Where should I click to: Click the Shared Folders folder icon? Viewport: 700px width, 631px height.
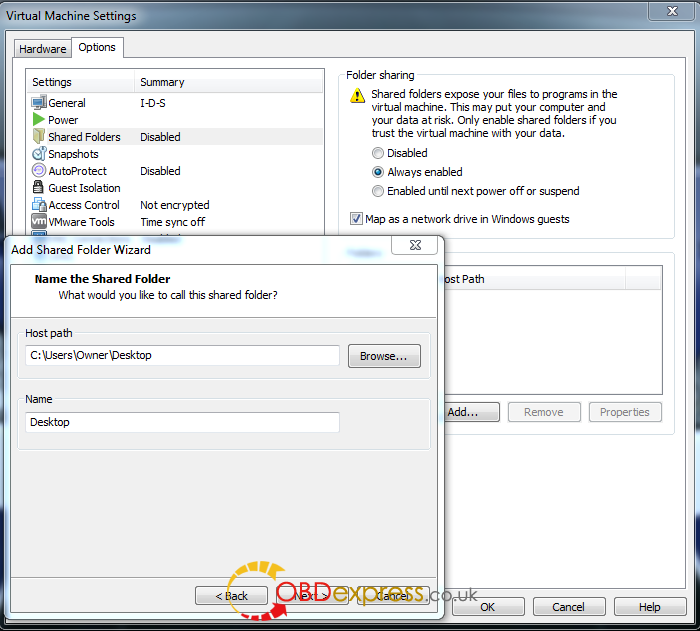coord(39,136)
